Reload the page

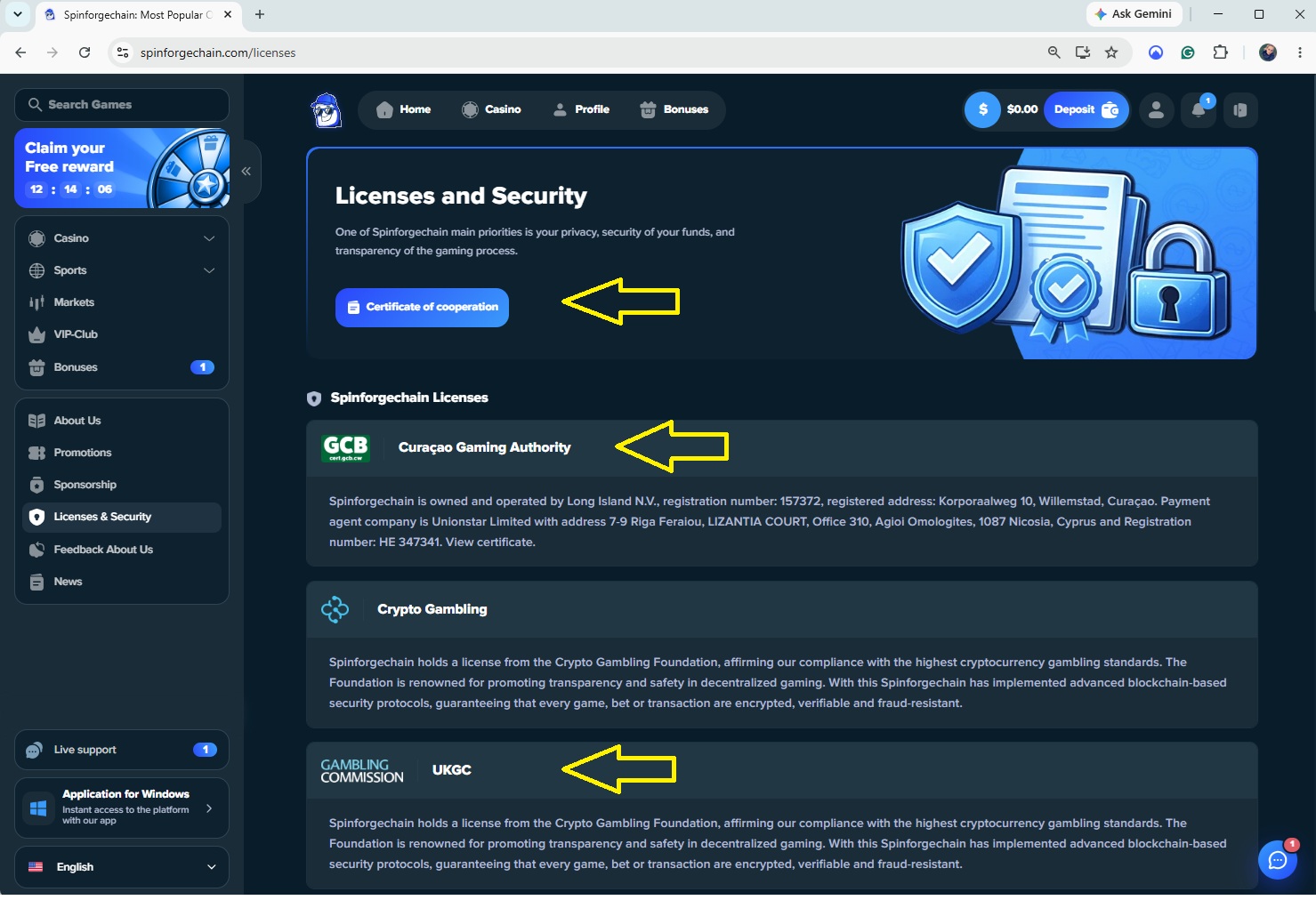[85, 52]
